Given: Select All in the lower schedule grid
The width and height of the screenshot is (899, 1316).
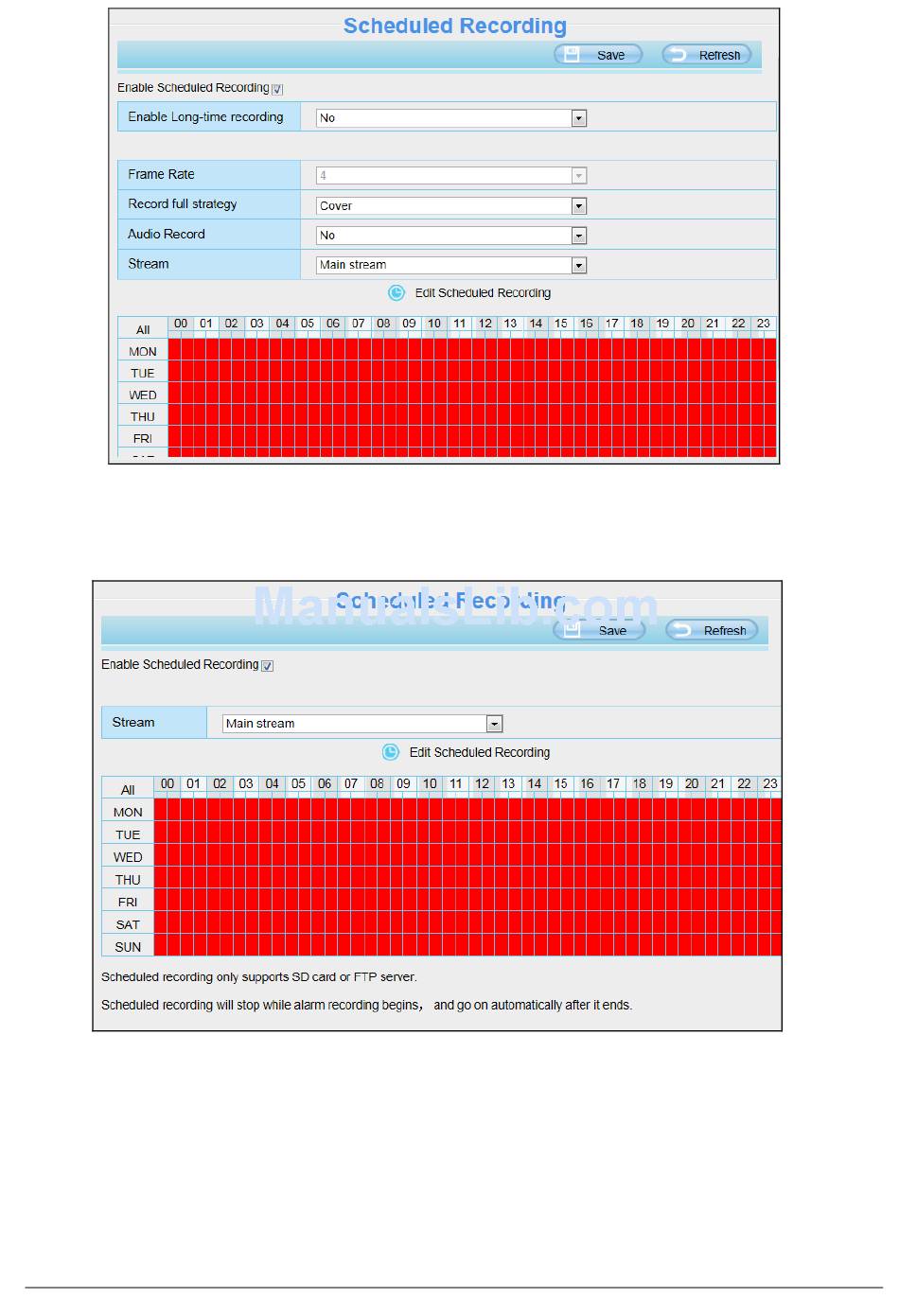Looking at the screenshot, I should [x=128, y=789].
